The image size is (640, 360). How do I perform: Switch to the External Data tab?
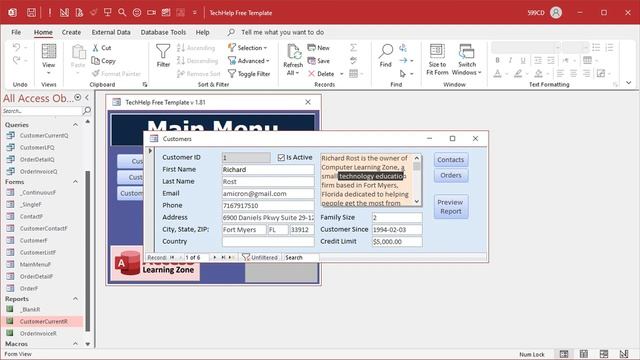tap(111, 32)
